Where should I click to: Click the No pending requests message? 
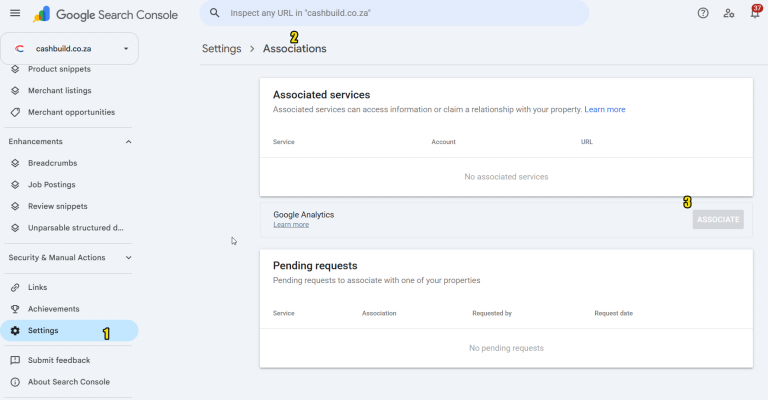(506, 348)
